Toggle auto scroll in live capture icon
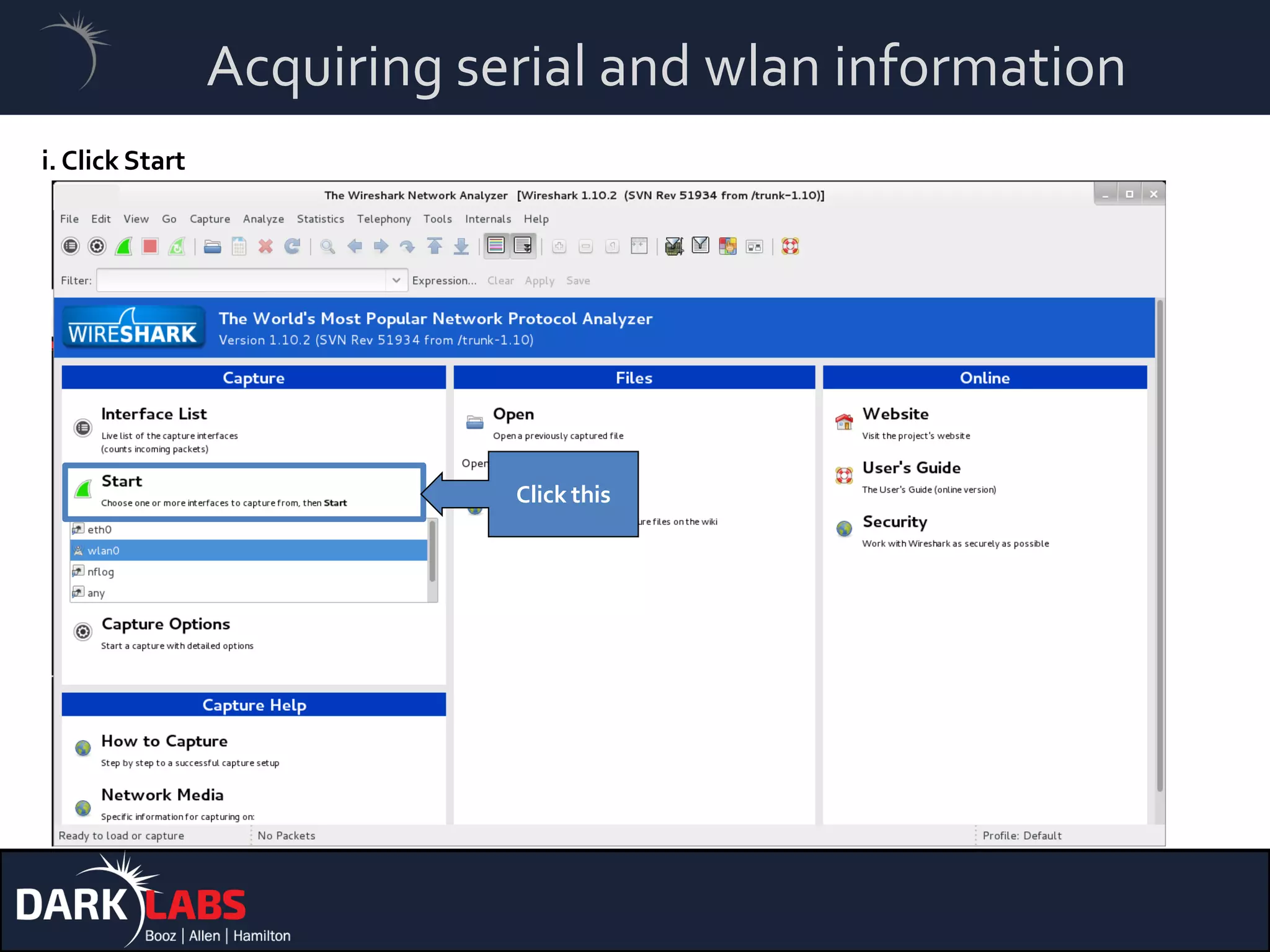This screenshot has height=952, width=1270. (x=523, y=245)
